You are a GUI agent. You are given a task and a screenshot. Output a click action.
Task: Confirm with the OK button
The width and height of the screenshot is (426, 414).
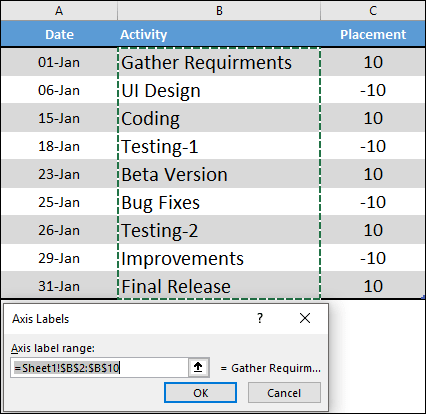pos(200,393)
